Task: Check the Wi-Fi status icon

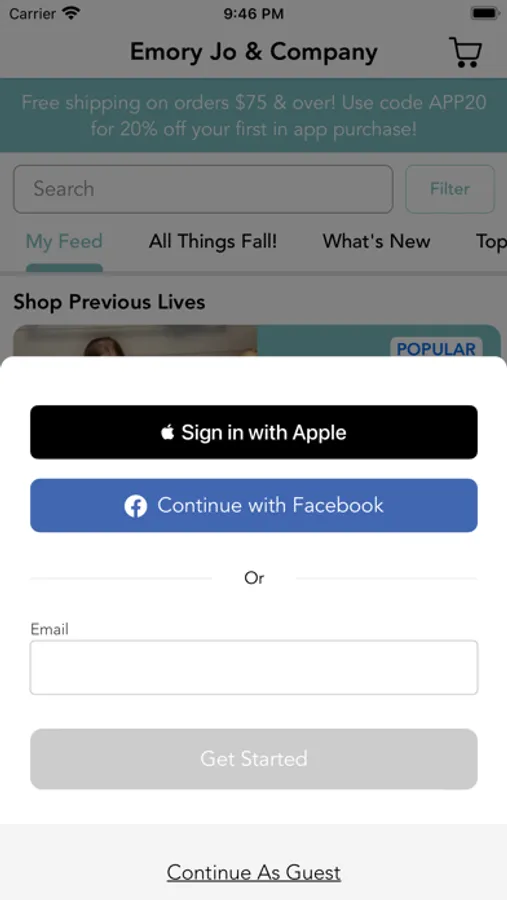Action: click(72, 13)
